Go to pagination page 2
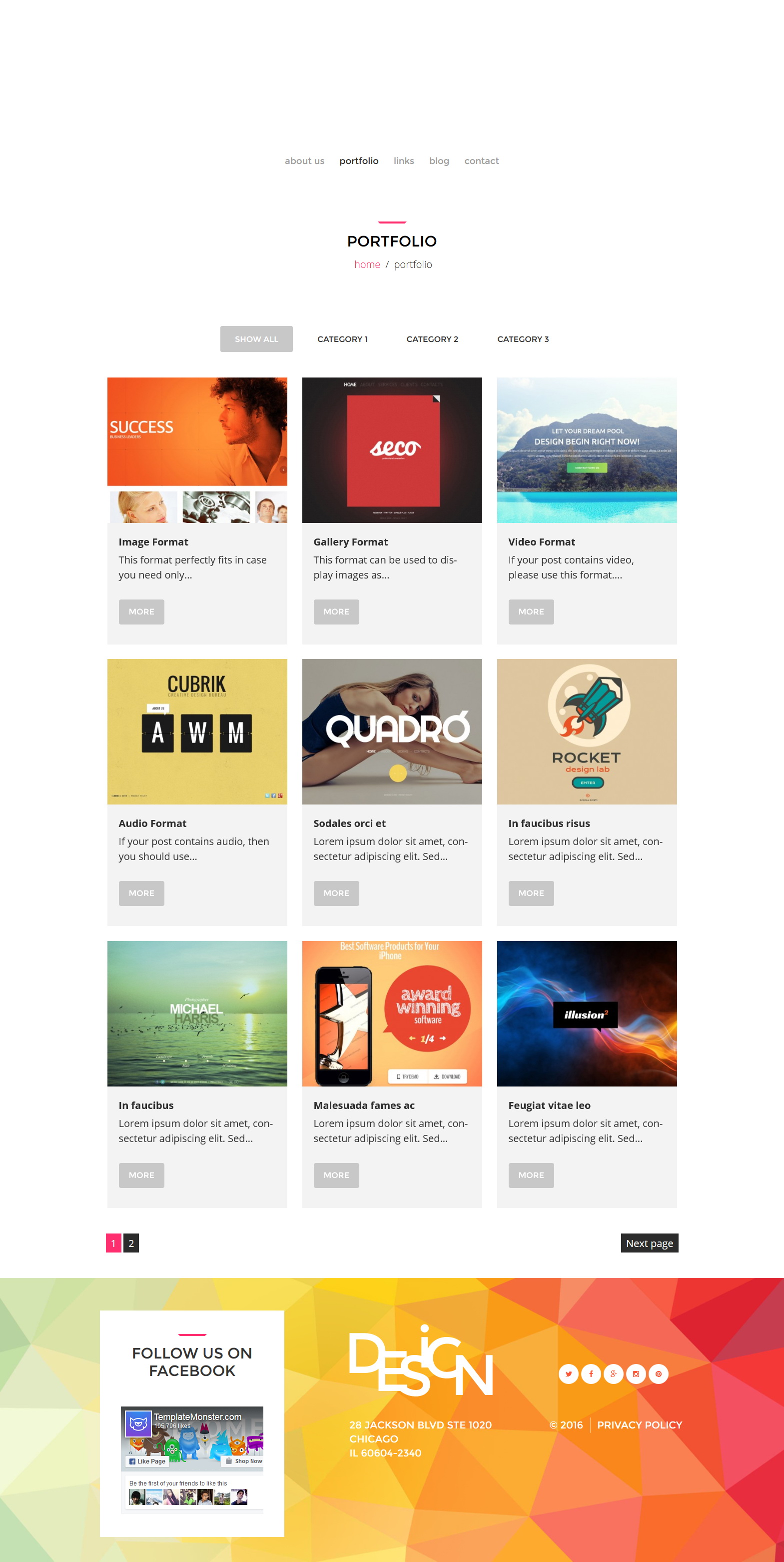The image size is (784, 1562). coord(131,1243)
